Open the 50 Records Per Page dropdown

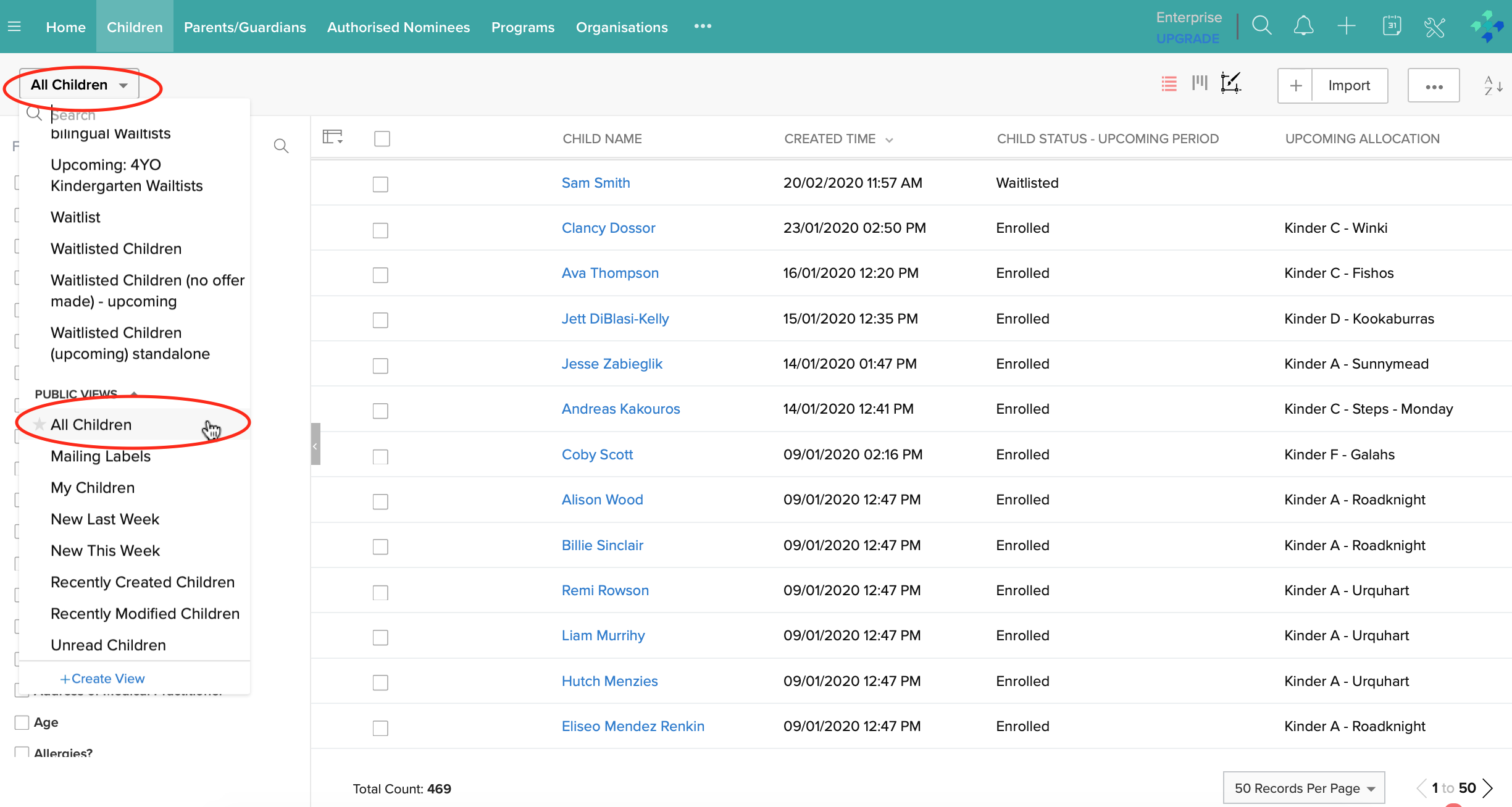click(1303, 788)
